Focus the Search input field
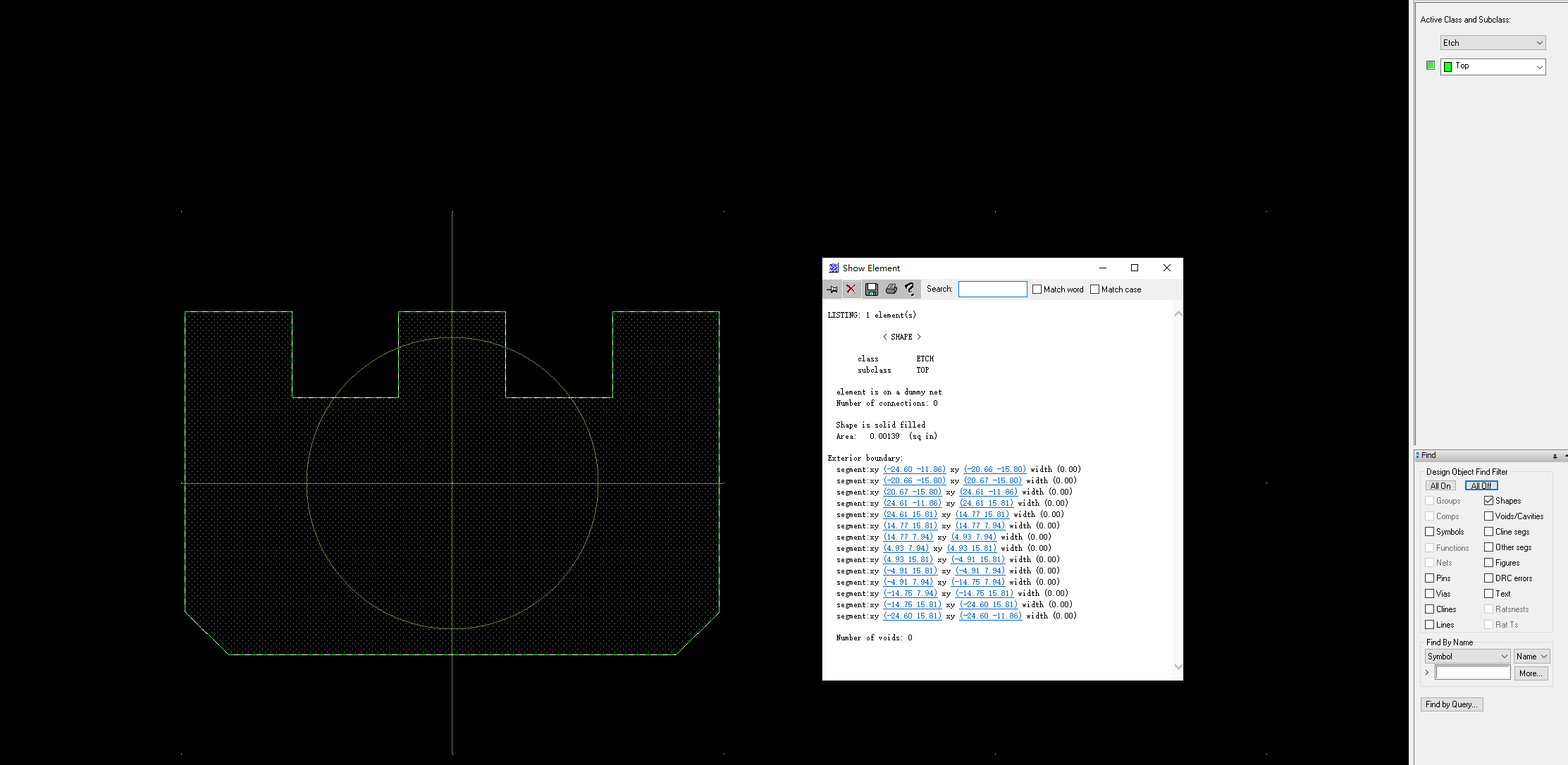 click(992, 290)
